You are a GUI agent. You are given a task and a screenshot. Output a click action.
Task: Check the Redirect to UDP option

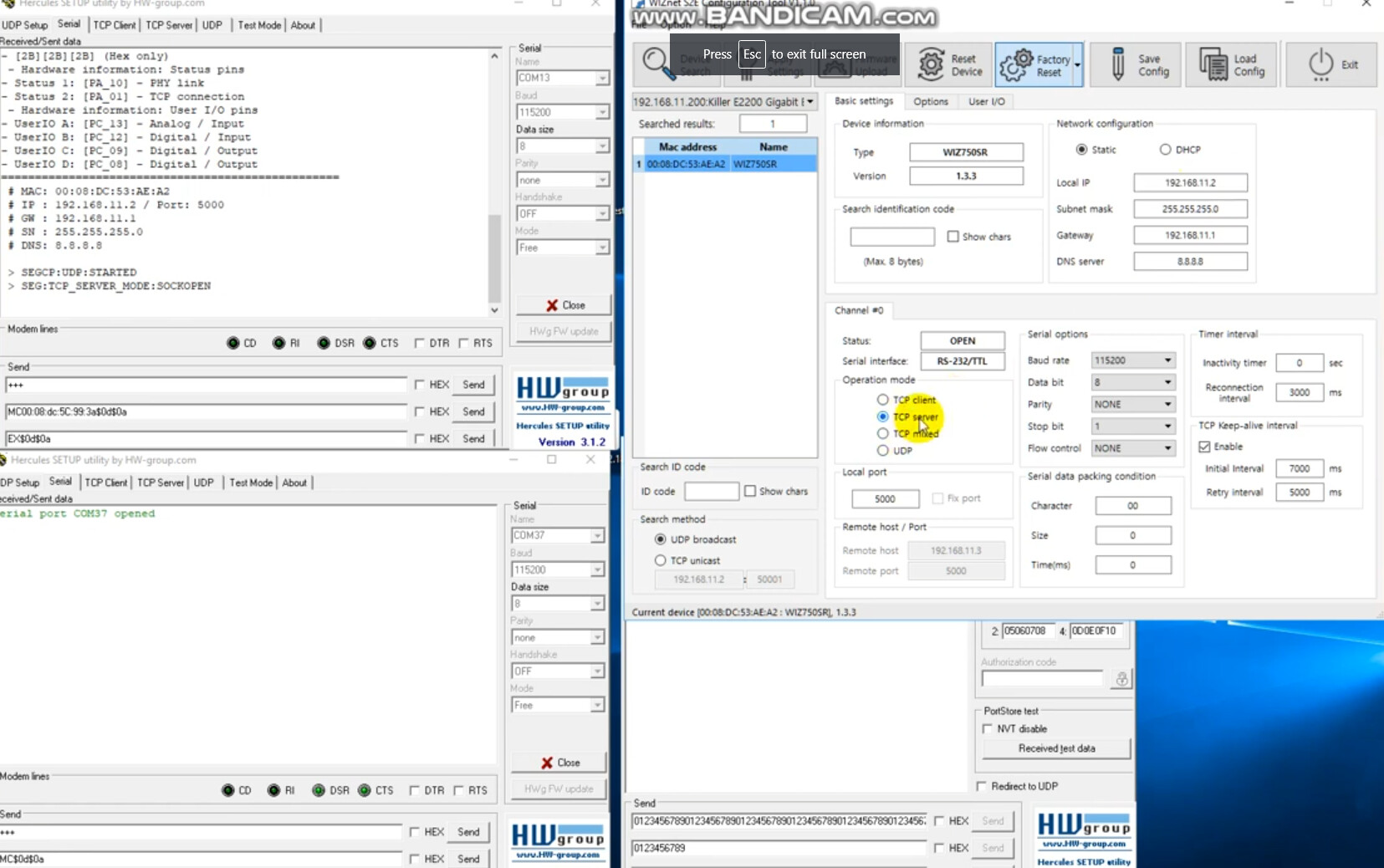982,786
